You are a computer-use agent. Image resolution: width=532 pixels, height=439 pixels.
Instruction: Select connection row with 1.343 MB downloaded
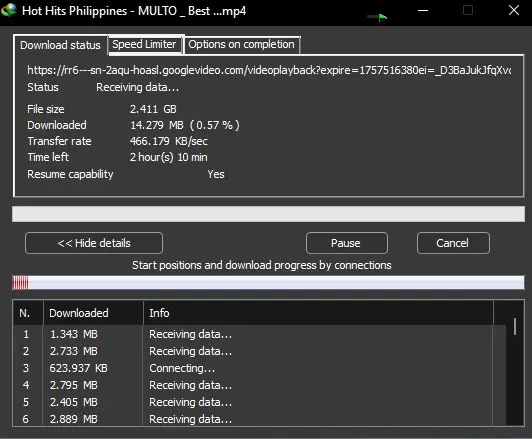coord(260,334)
